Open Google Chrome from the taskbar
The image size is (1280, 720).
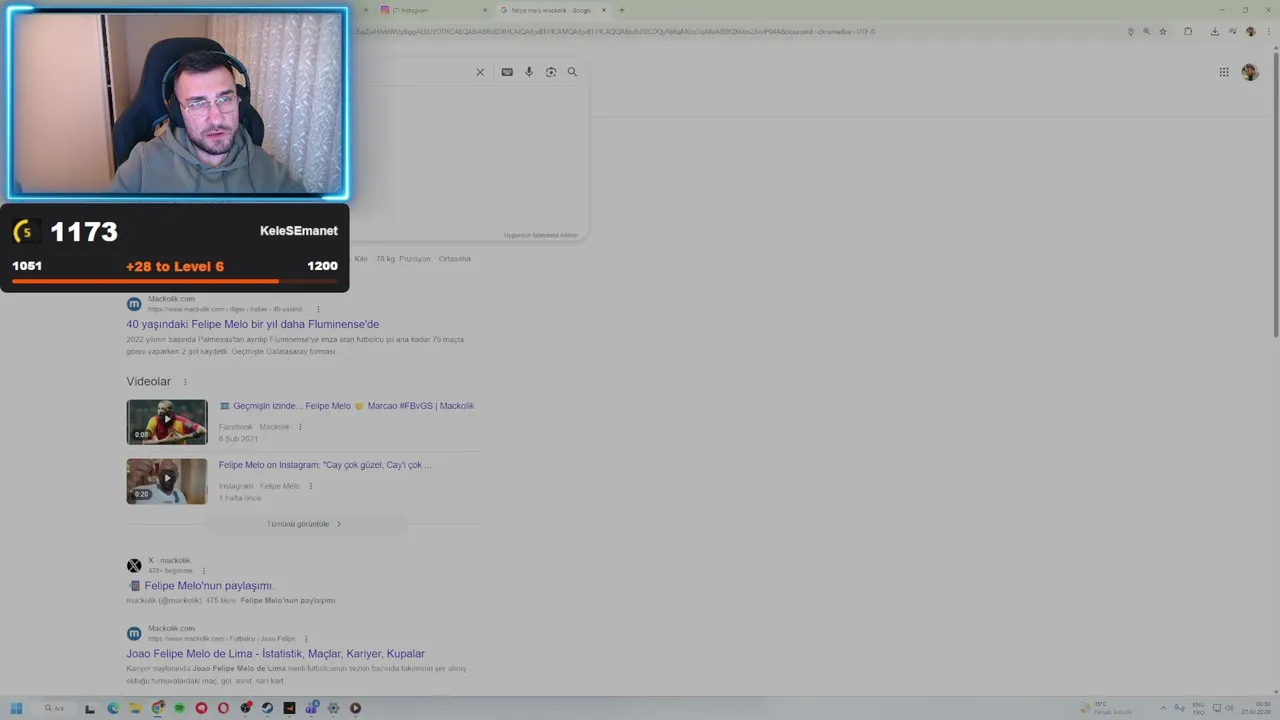click(x=158, y=708)
